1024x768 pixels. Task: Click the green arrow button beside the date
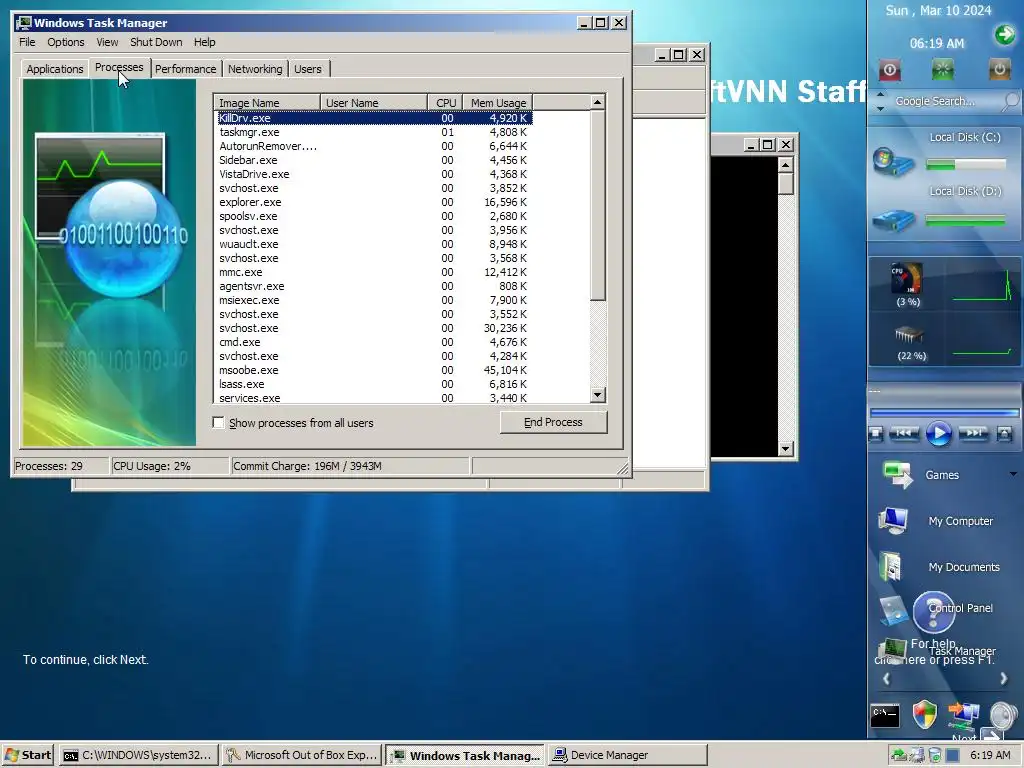(1004, 34)
